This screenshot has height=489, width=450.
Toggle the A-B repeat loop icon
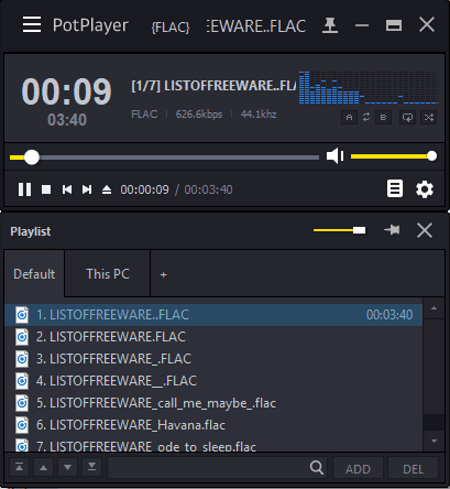coord(366,117)
